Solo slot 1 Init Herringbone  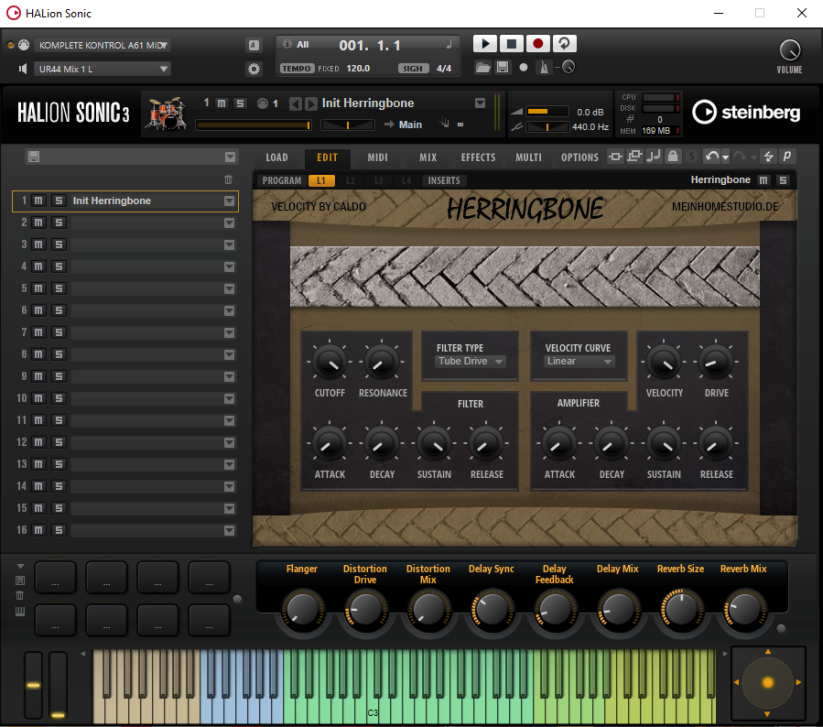pos(58,201)
